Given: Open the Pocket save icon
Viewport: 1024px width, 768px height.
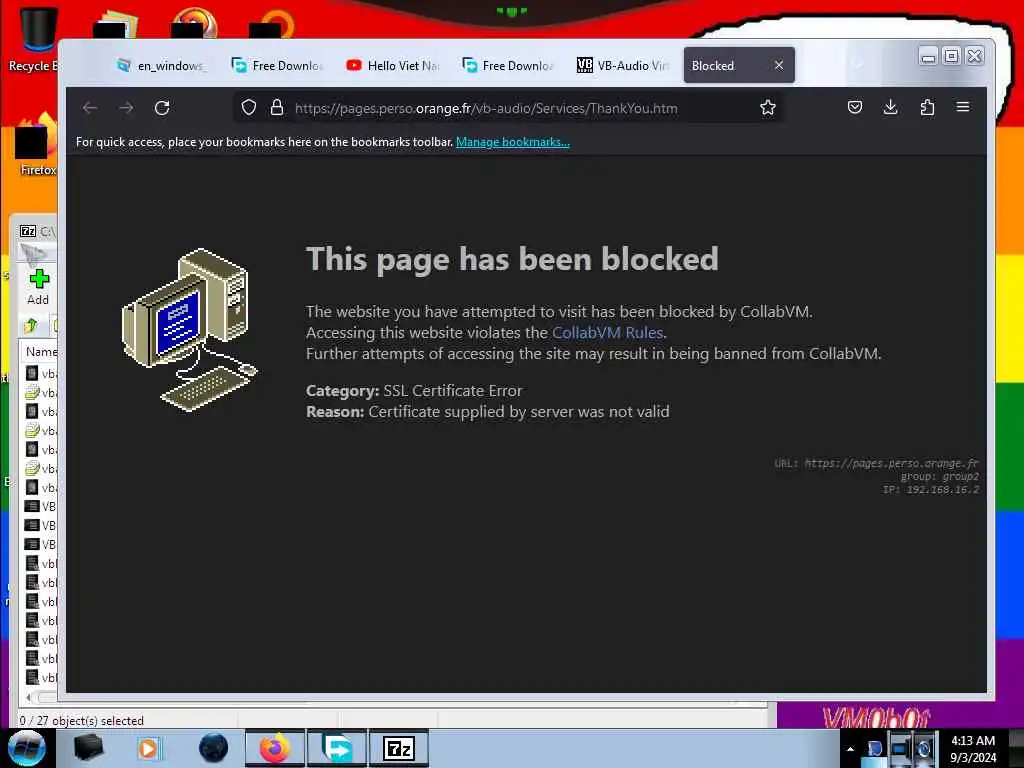Looking at the screenshot, I should tap(855, 108).
